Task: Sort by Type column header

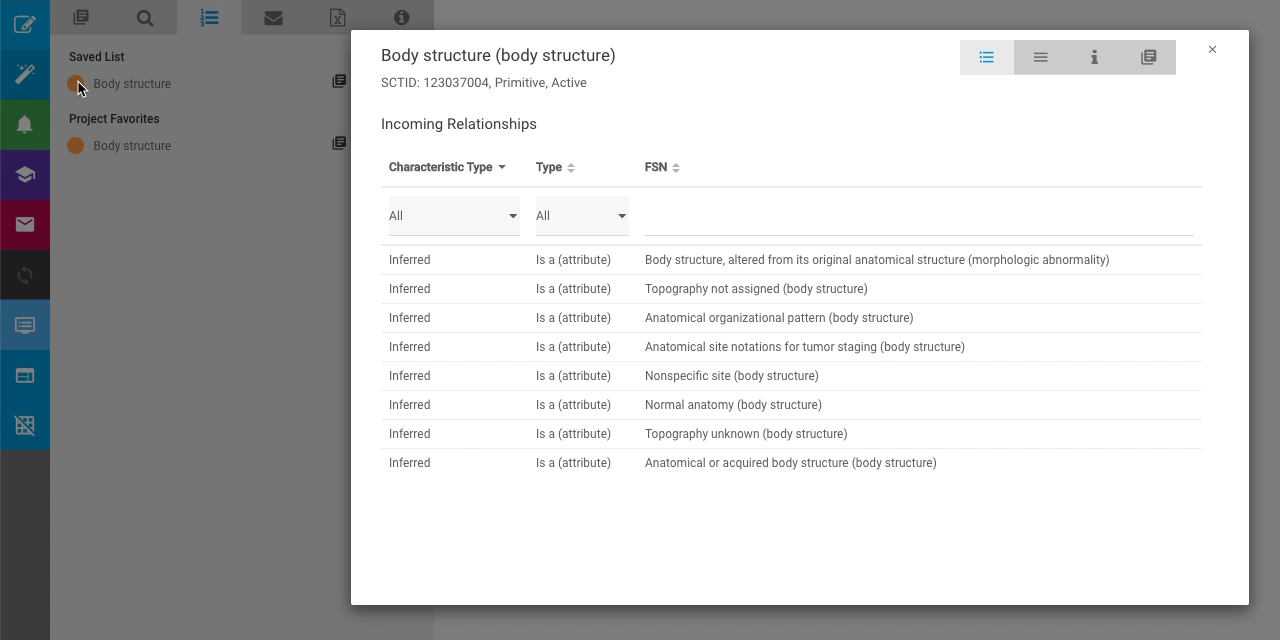Action: point(555,167)
